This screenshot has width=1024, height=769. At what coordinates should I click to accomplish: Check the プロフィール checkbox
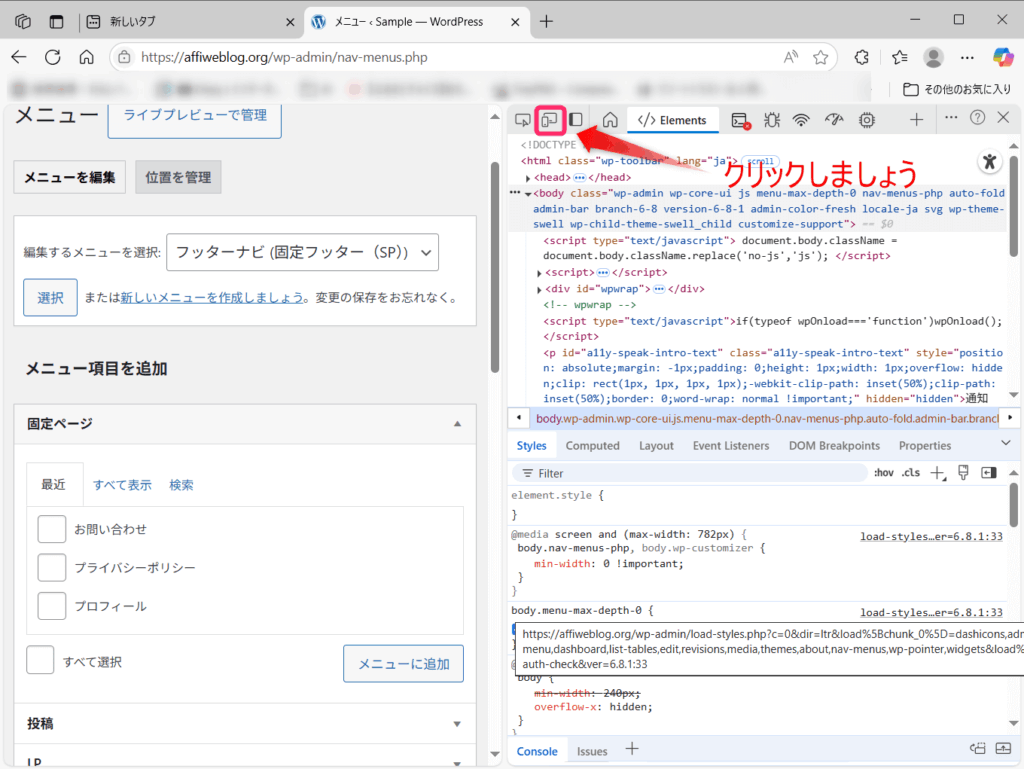(x=52, y=606)
